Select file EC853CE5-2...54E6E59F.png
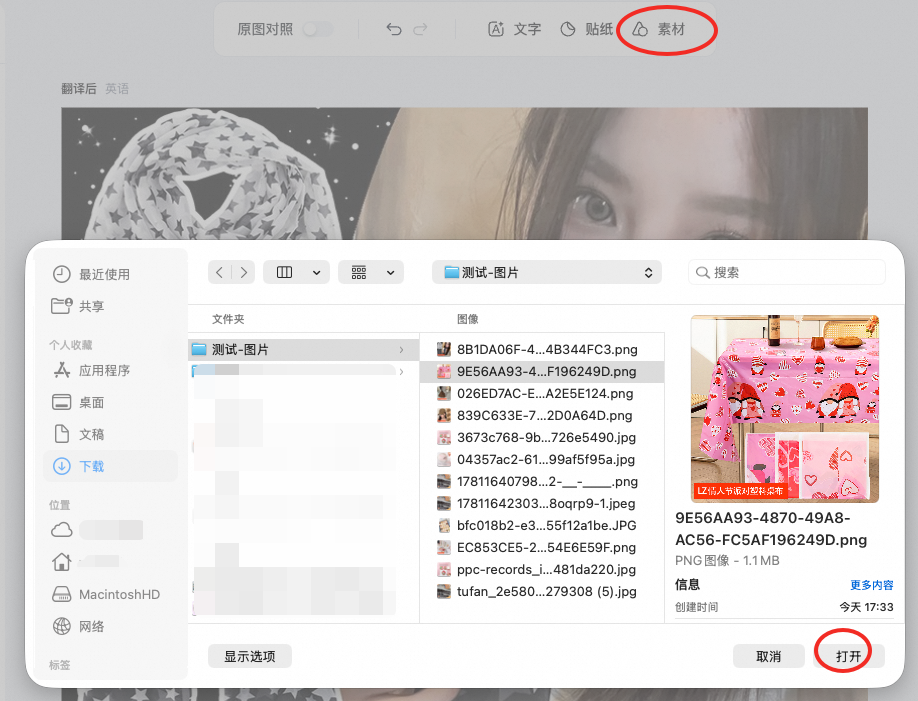 542,547
